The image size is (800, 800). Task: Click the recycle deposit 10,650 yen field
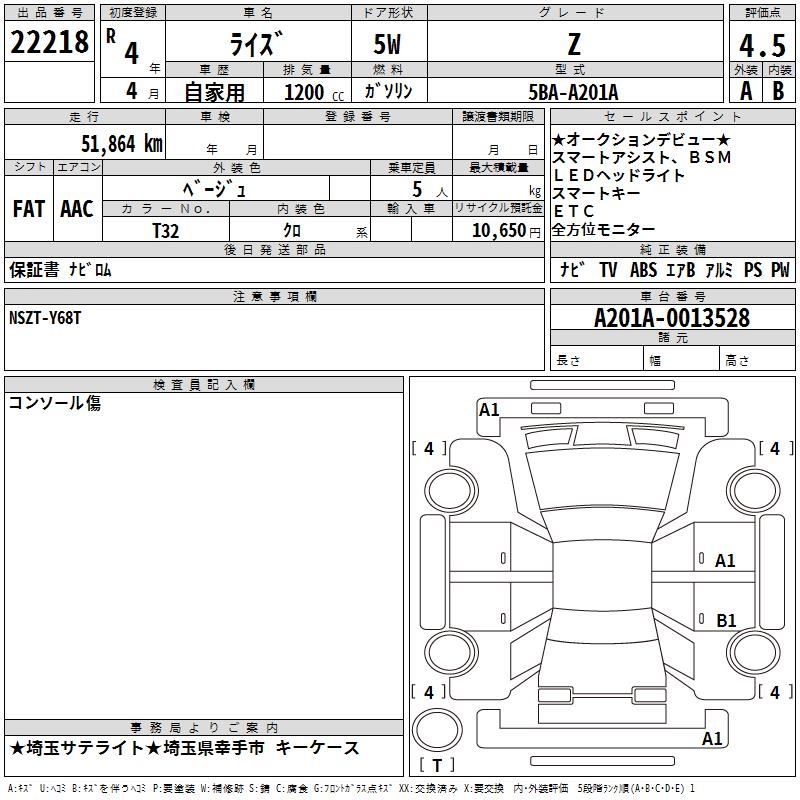(498, 230)
